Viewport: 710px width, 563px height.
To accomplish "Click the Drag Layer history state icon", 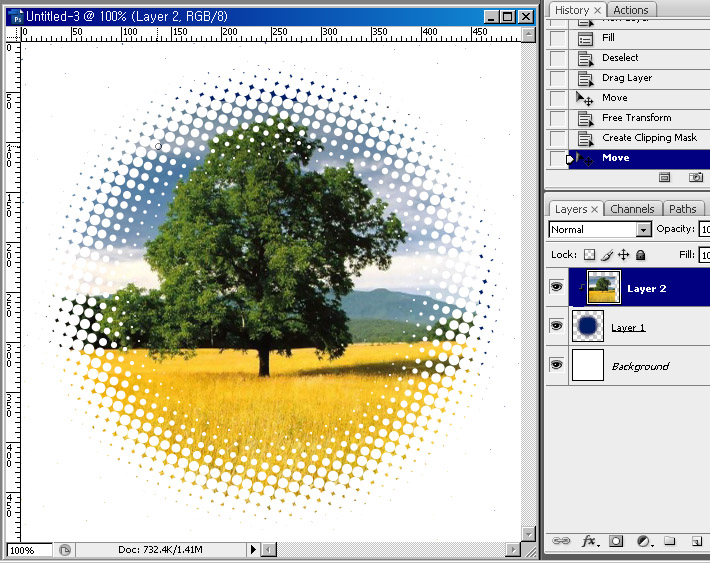I will point(585,79).
